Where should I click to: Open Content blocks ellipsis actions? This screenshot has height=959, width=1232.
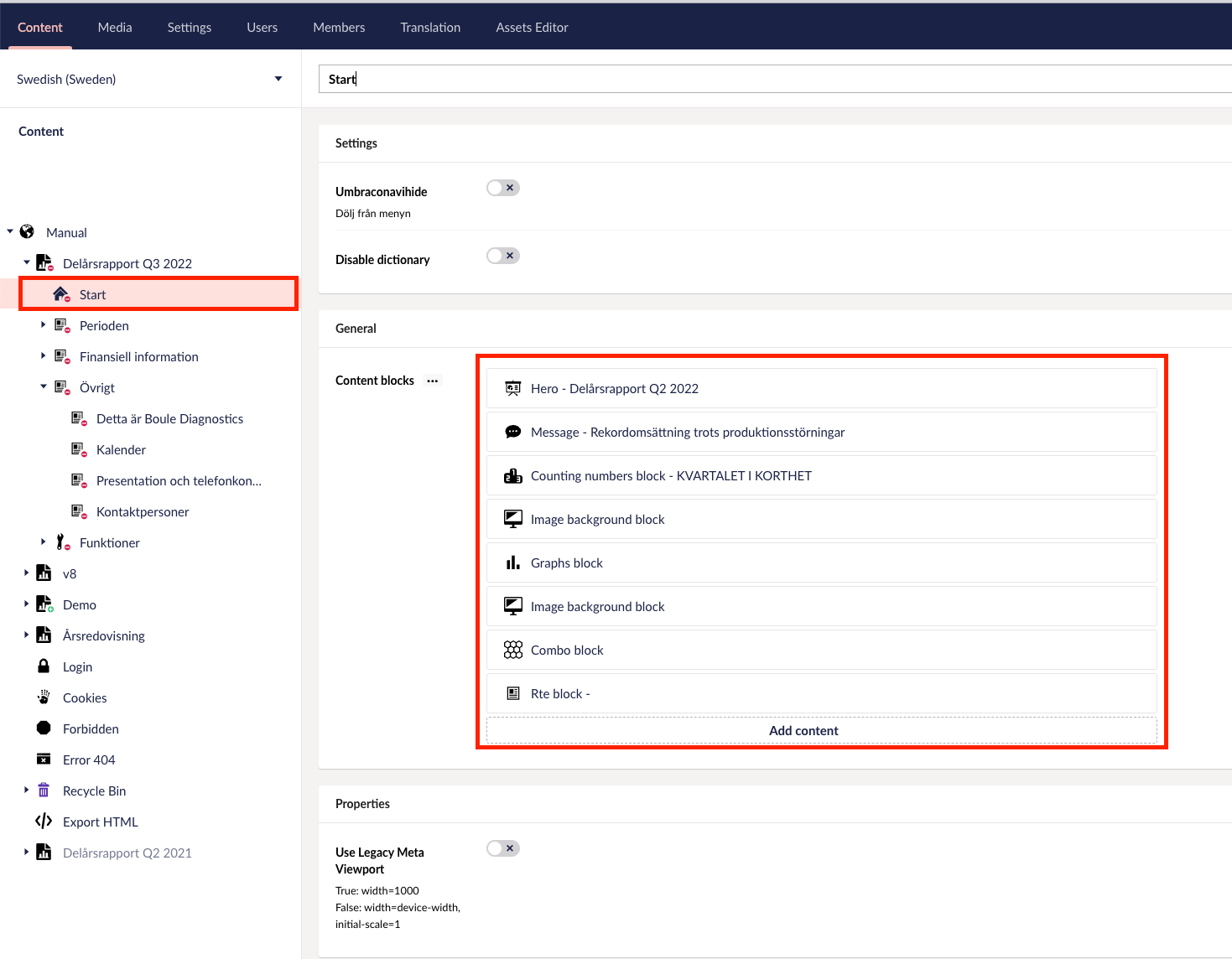[433, 381]
